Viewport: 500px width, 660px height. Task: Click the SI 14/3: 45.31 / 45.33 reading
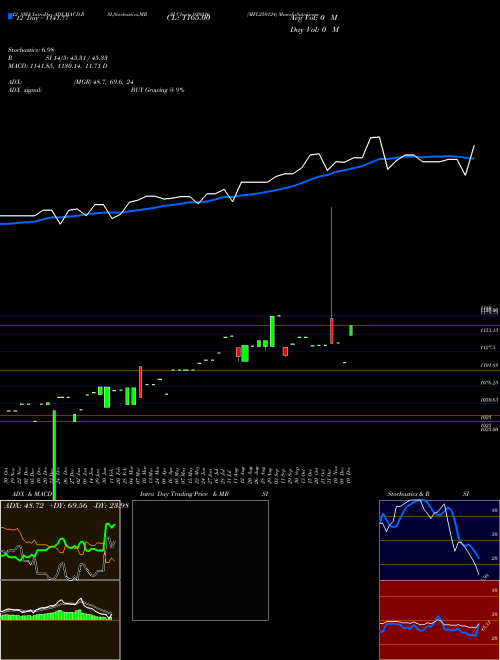[77, 58]
